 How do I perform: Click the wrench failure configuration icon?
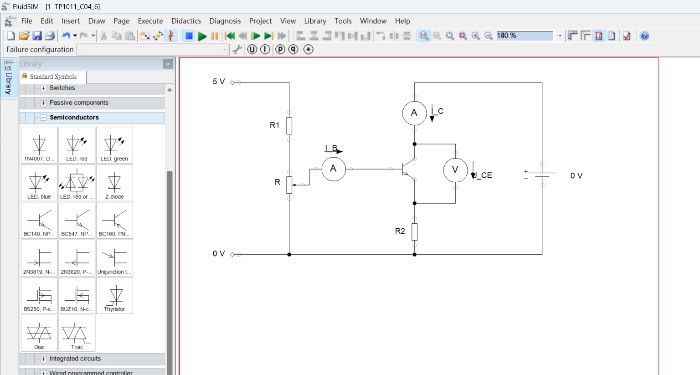tap(237, 50)
